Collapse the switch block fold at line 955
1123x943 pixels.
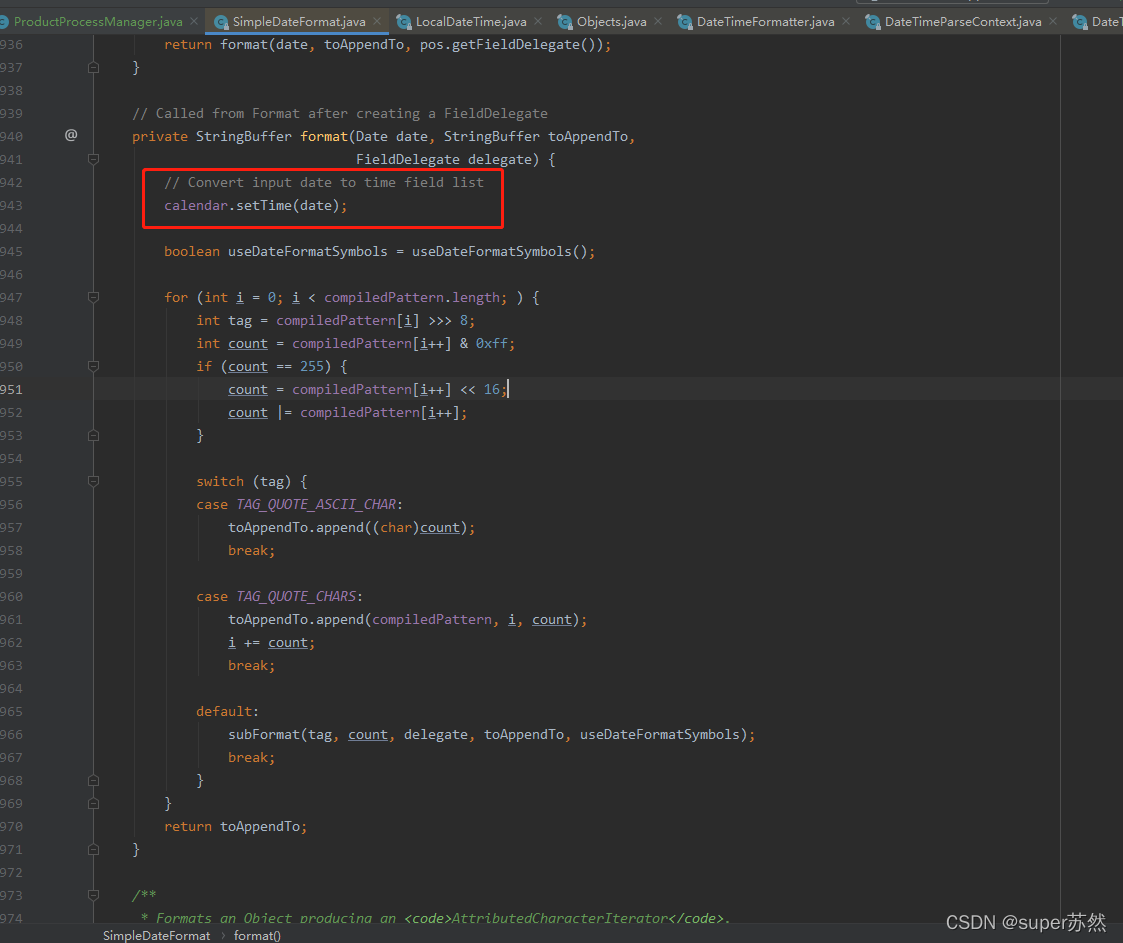click(93, 481)
